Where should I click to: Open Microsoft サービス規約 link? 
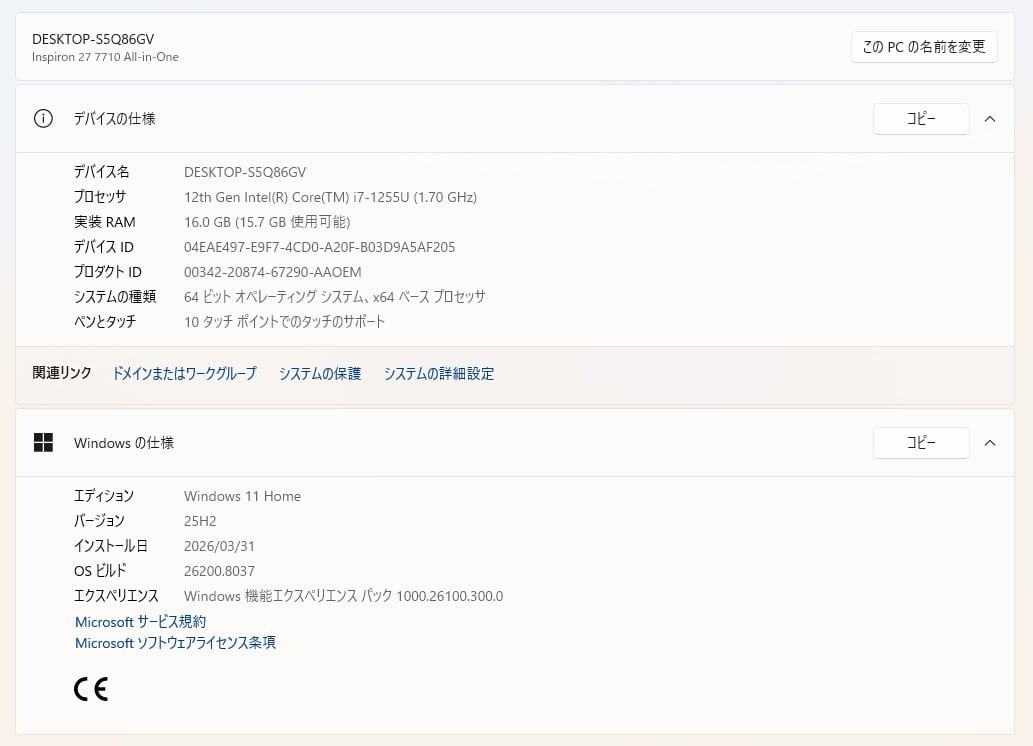(140, 621)
